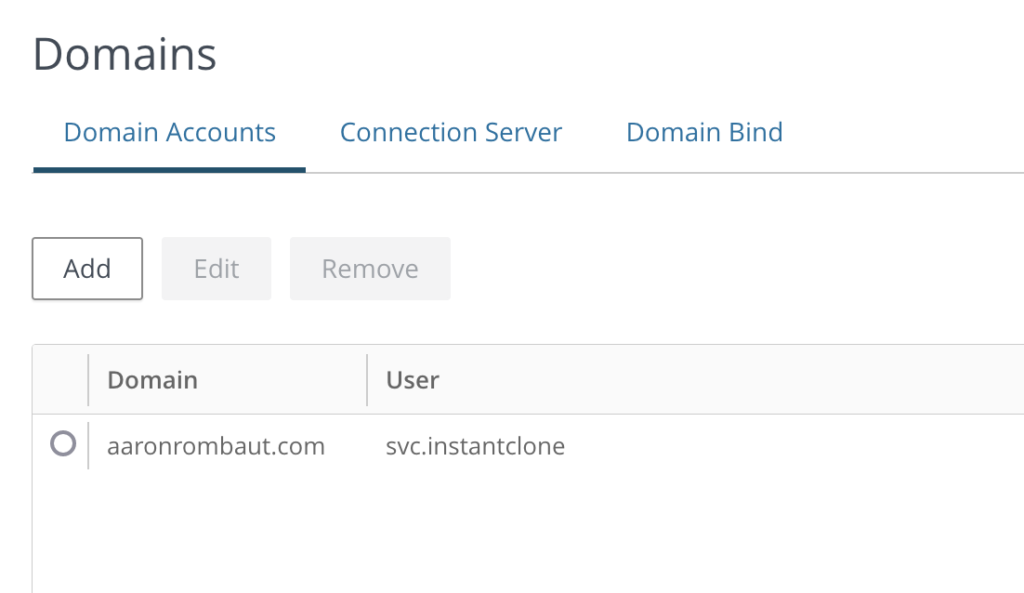Click the aaronrombaut.com domain cell
The width and height of the screenshot is (1024, 593).
tap(216, 446)
